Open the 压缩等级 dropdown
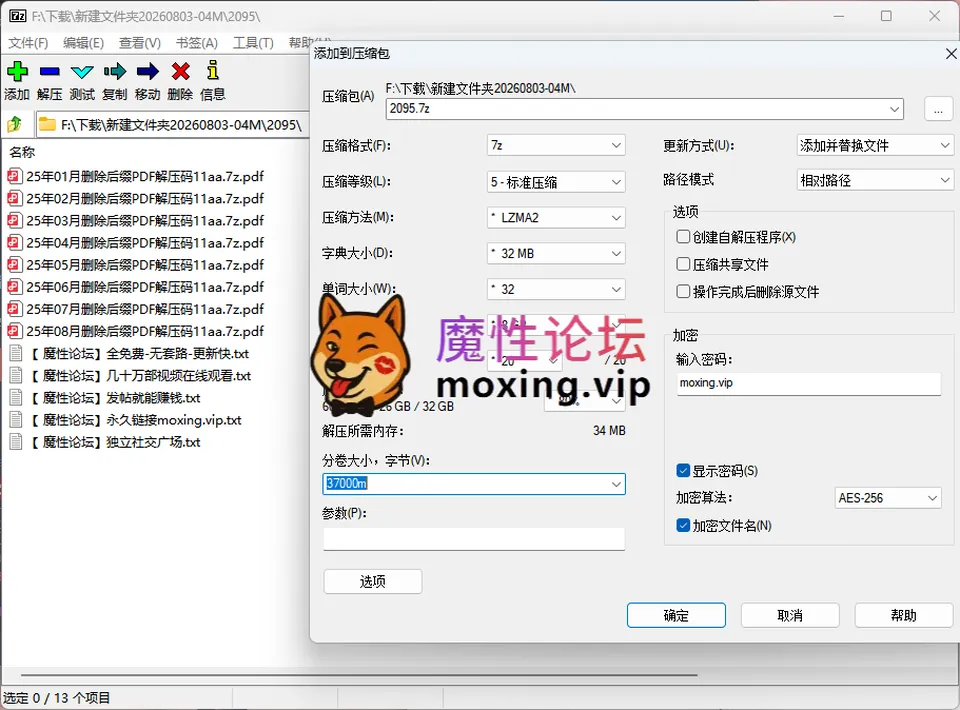This screenshot has width=960, height=710. click(x=556, y=182)
